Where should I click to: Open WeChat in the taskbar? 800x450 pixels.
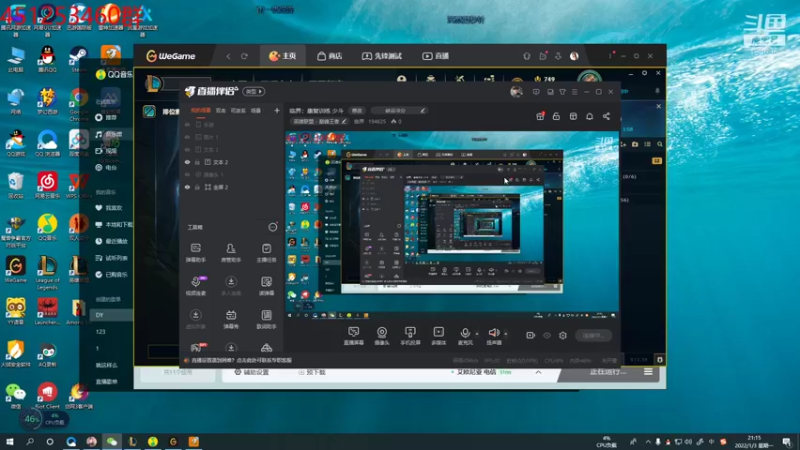point(112,441)
